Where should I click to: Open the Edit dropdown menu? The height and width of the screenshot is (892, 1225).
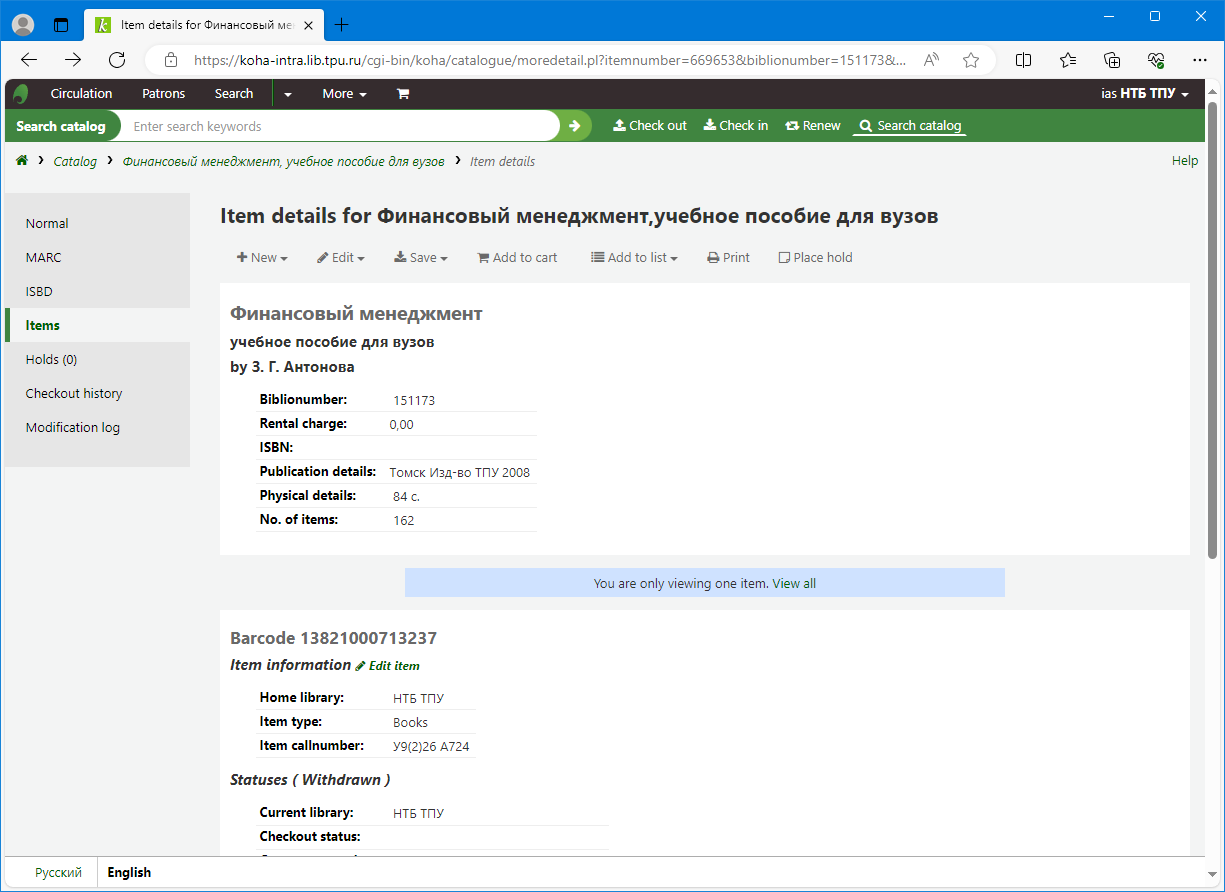[341, 258]
